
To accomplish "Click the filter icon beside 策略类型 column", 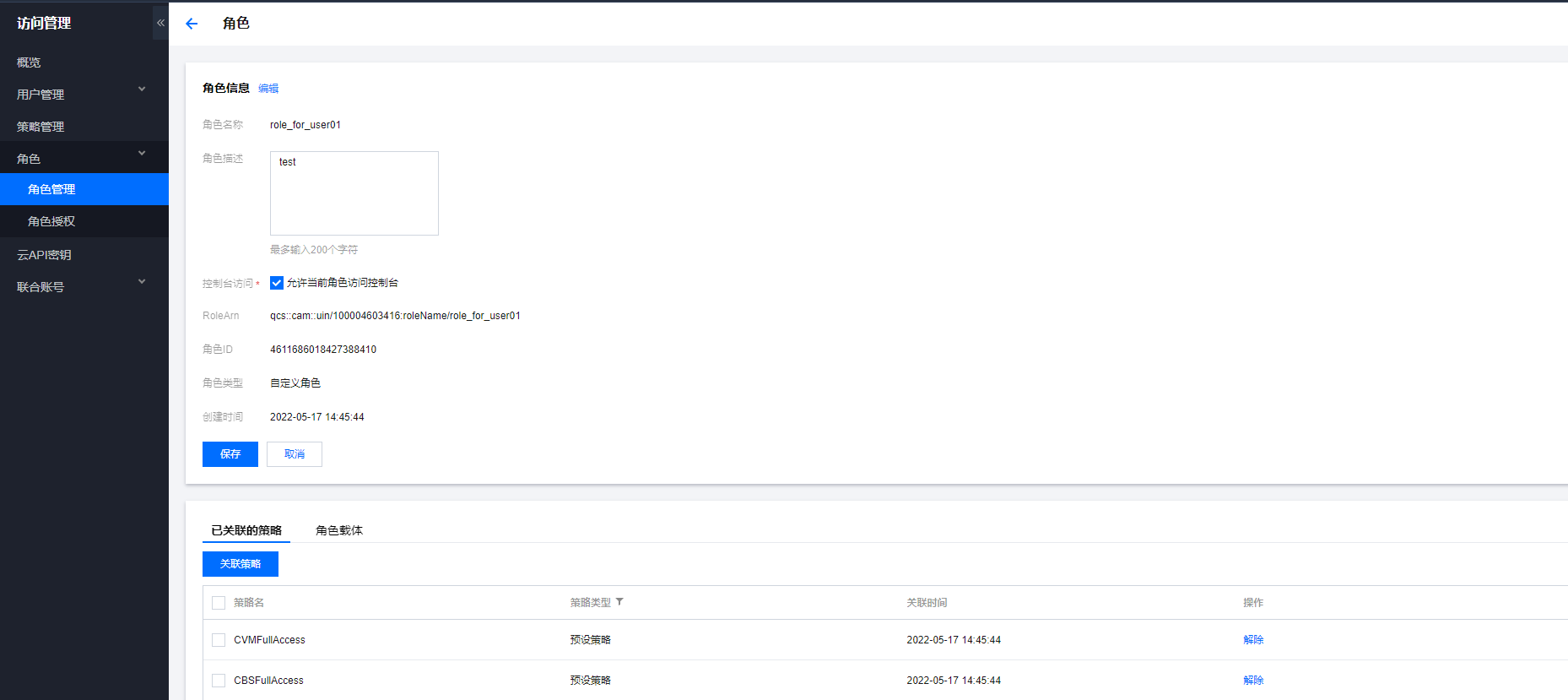I will [x=619, y=602].
